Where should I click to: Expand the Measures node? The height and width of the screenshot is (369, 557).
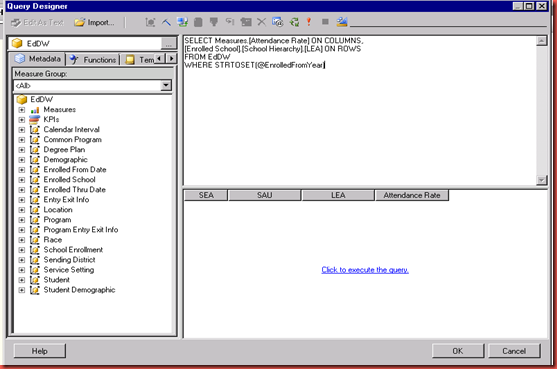(22, 110)
